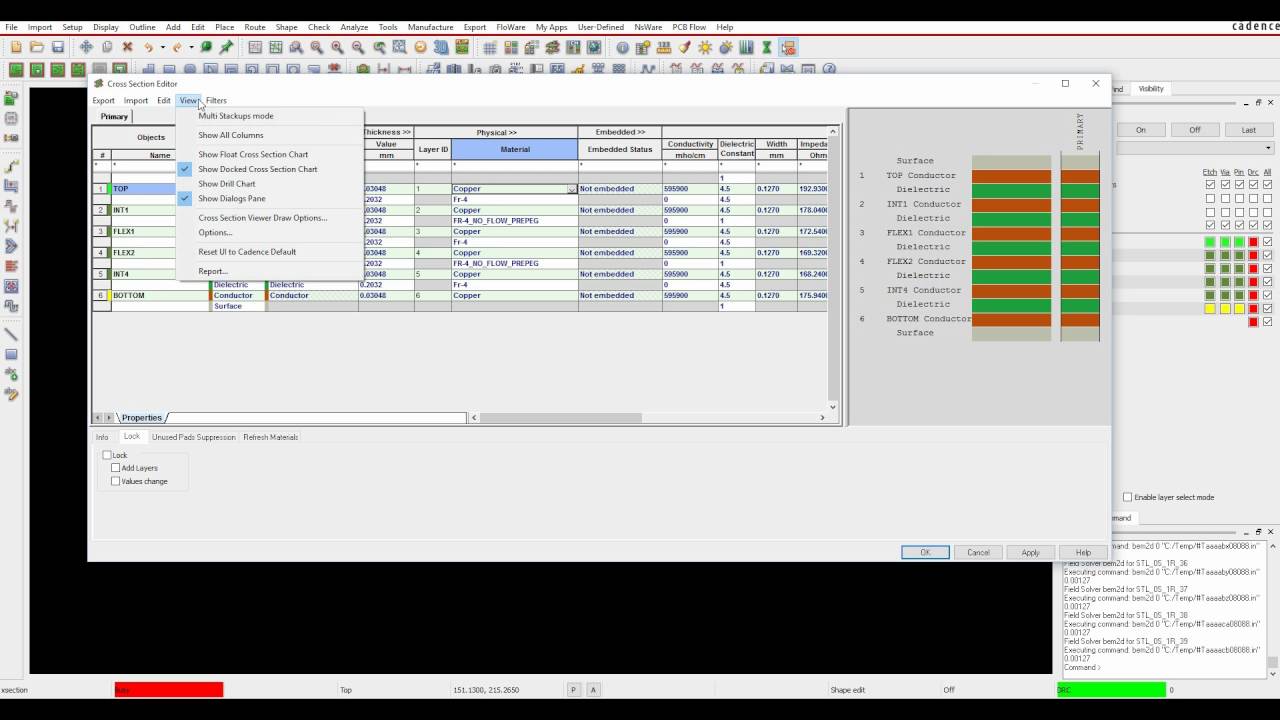
Task: Open the Visibility view dropdown combo box
Action: click(x=1194, y=148)
